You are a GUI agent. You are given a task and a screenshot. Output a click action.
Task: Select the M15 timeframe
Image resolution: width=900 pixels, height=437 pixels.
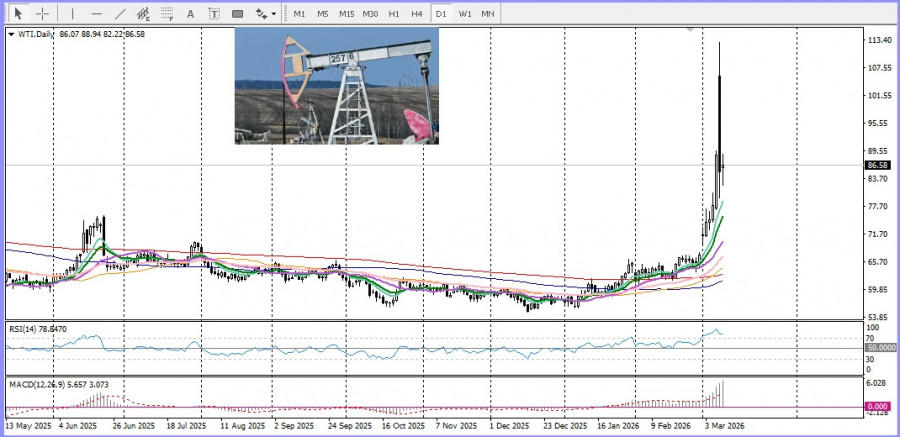pyautogui.click(x=346, y=14)
